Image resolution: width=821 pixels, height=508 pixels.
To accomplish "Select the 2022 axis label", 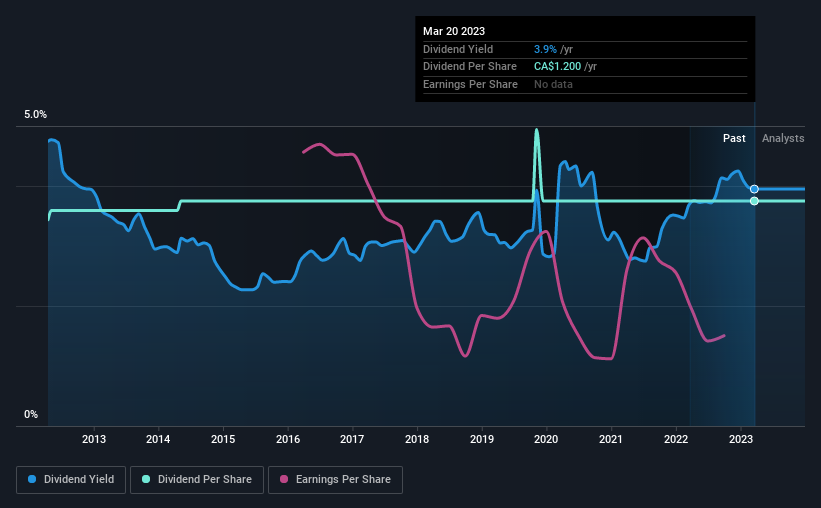I will coord(676,439).
